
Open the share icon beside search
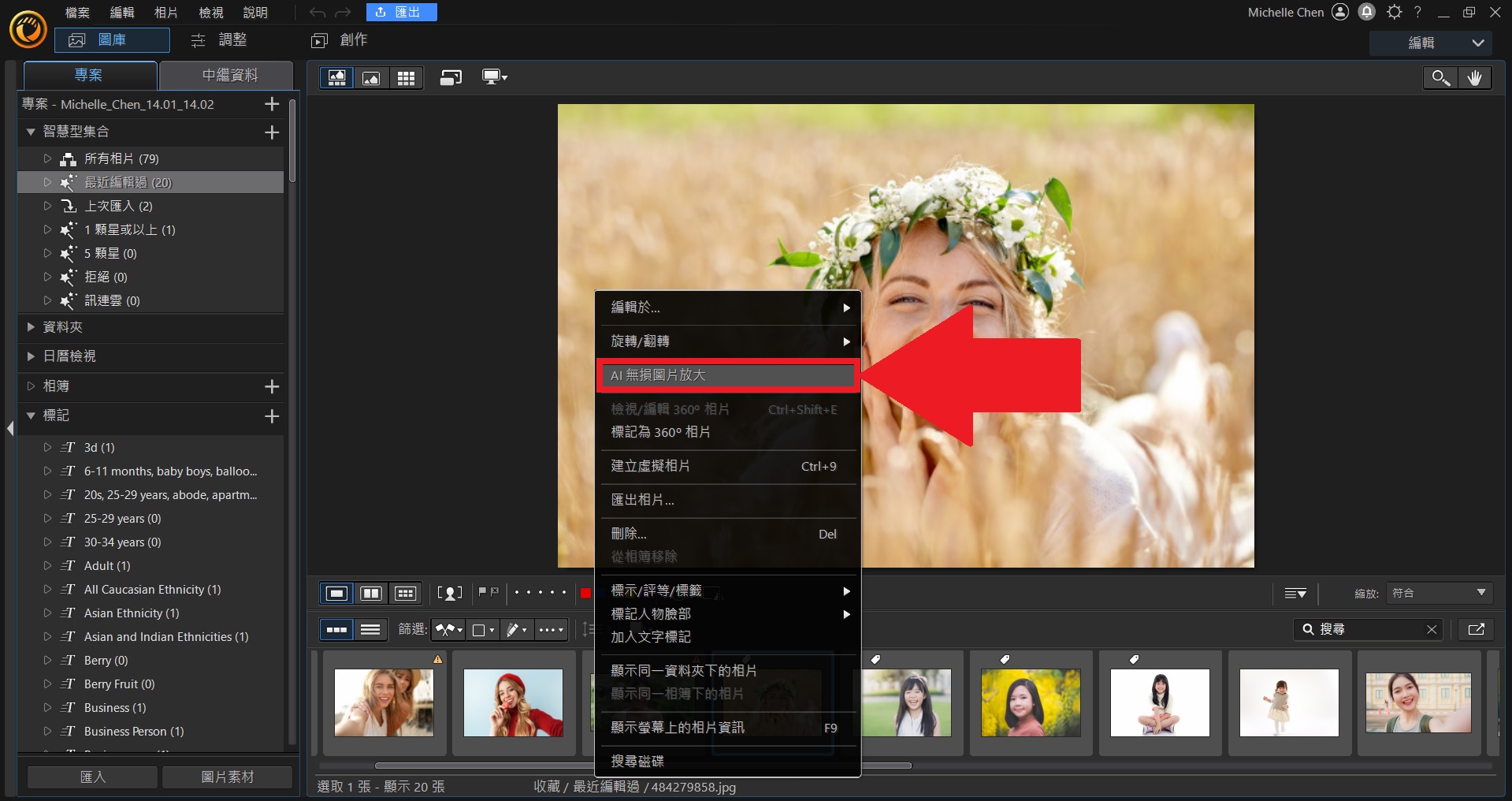tap(1476, 629)
